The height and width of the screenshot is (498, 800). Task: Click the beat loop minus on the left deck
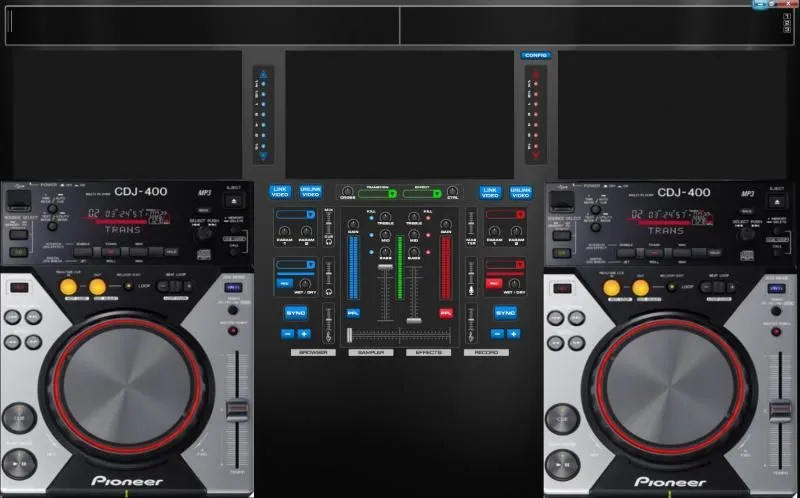point(163,286)
